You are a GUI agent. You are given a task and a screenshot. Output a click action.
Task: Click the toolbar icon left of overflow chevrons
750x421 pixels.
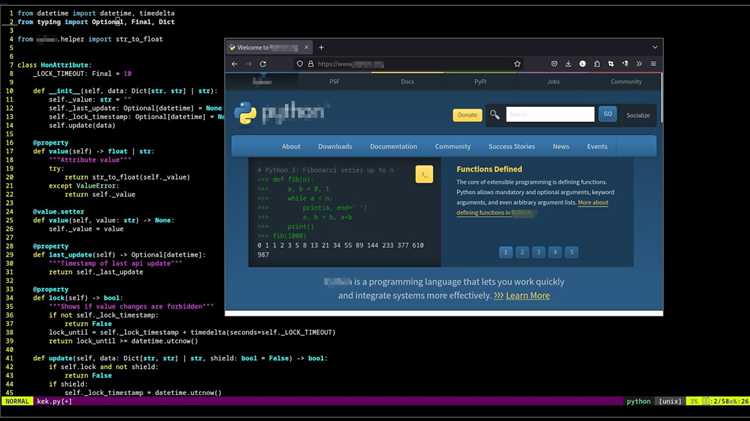625,64
